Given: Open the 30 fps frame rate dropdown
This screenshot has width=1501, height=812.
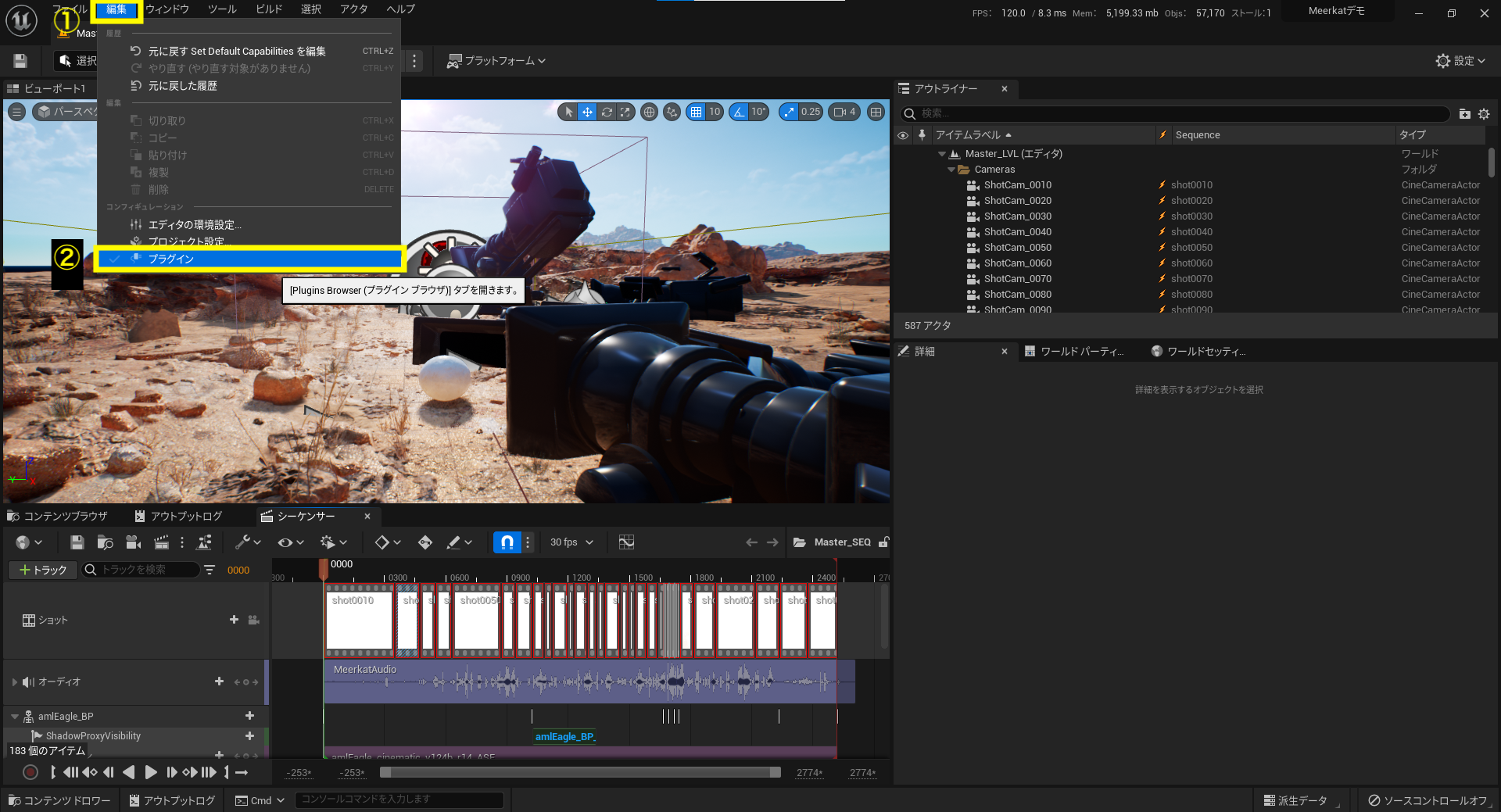Looking at the screenshot, I should (571, 542).
